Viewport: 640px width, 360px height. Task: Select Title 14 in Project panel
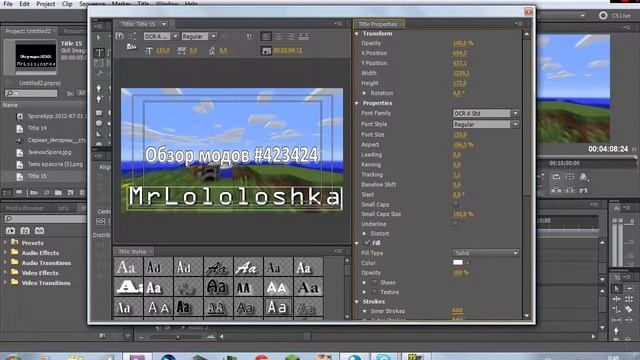pyautogui.click(x=37, y=128)
